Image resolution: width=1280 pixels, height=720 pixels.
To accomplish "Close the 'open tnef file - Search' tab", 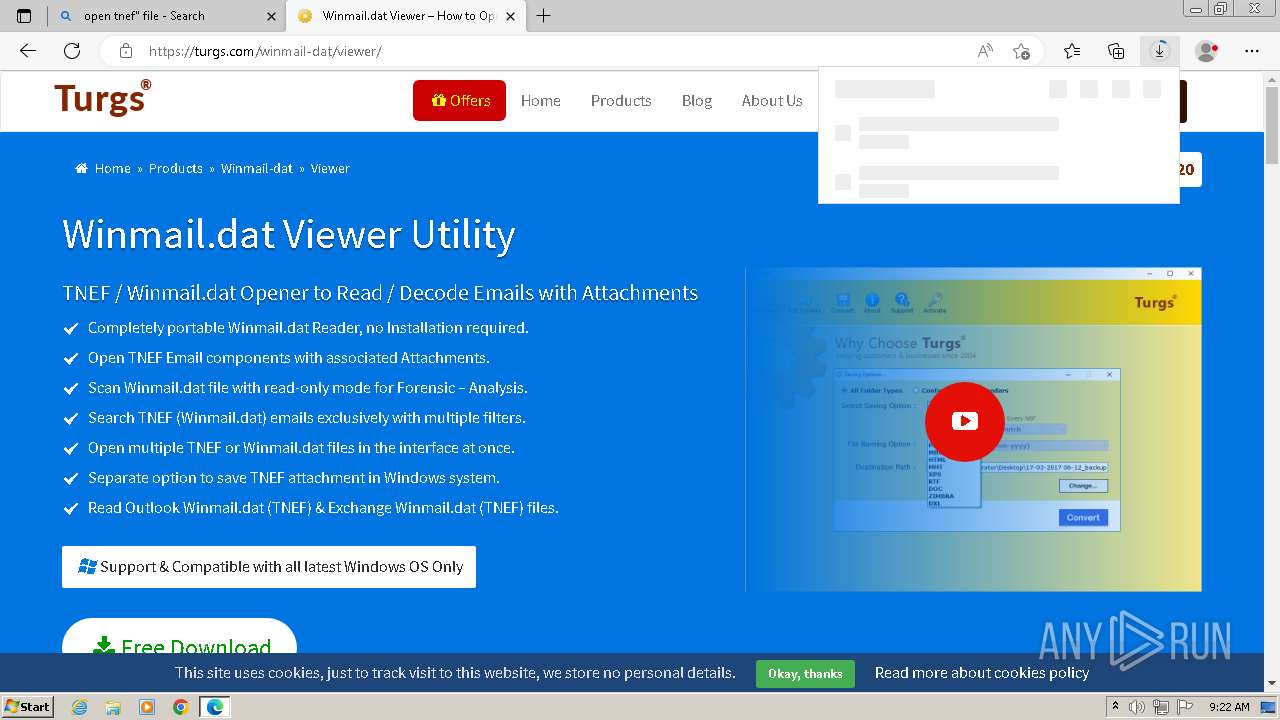I will 271,16.
